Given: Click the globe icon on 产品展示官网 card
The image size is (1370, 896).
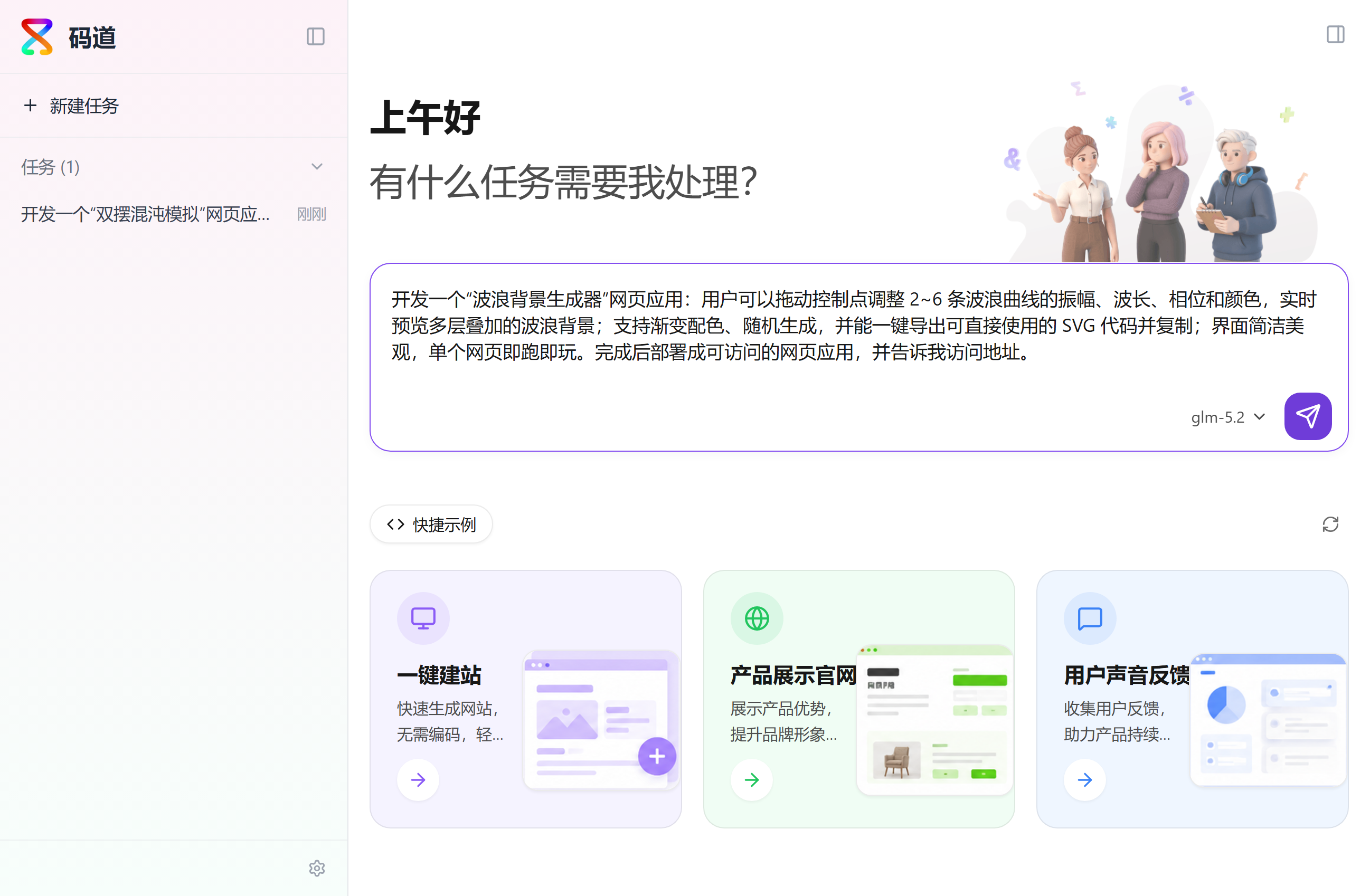Looking at the screenshot, I should tap(757, 618).
